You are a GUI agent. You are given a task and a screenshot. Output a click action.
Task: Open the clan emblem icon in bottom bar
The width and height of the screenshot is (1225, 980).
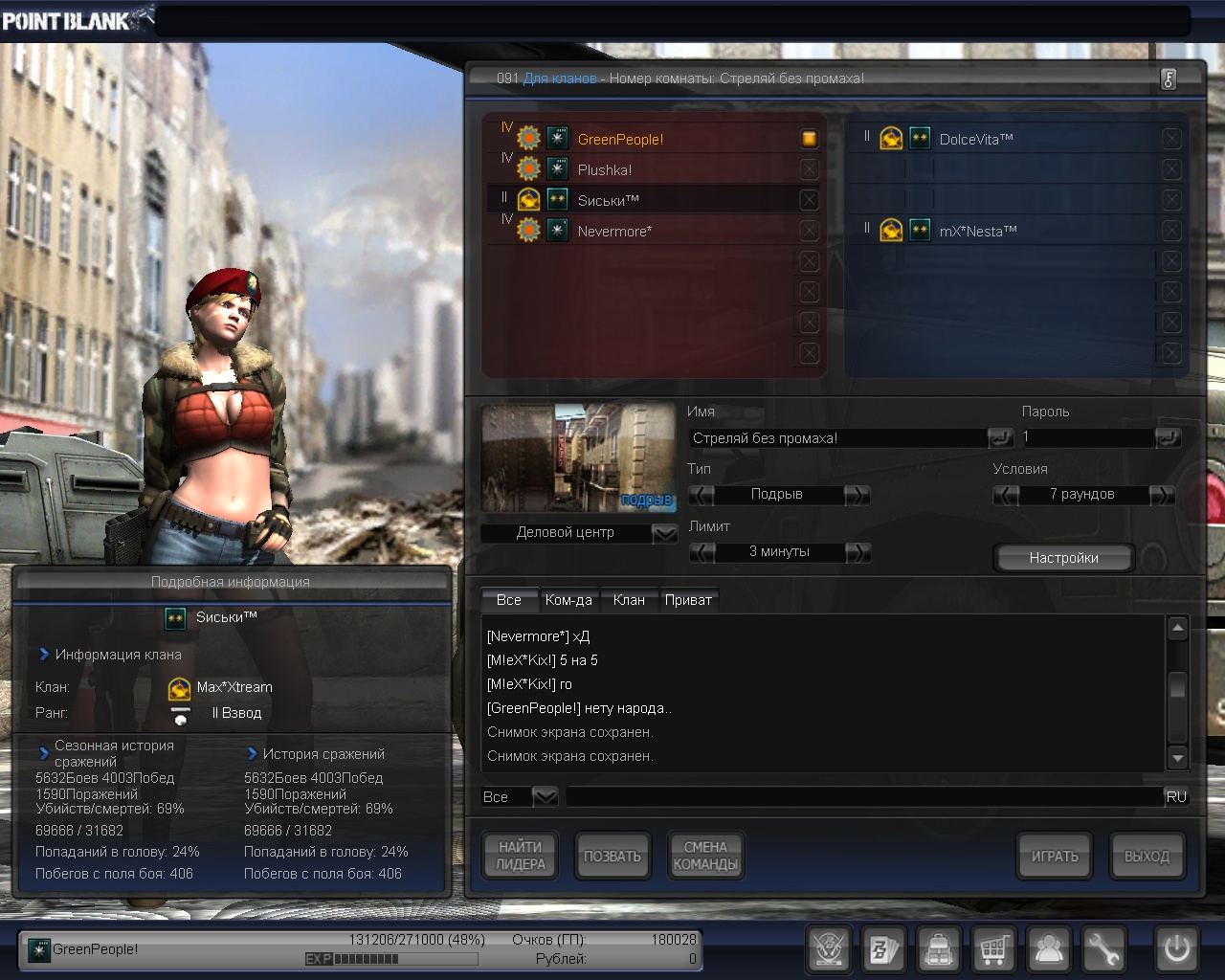[829, 950]
